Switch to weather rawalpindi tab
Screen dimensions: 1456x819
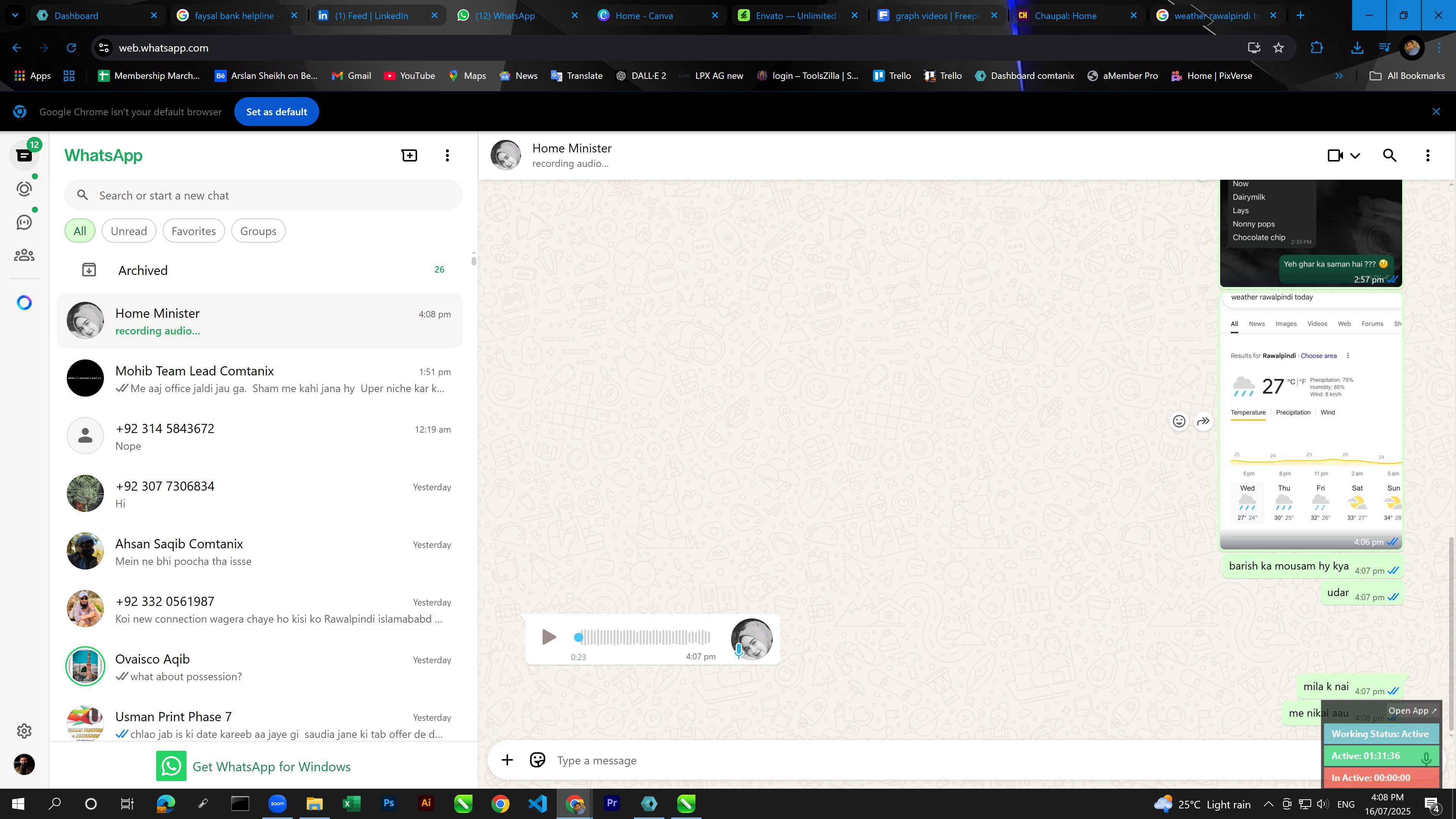pyautogui.click(x=1218, y=15)
